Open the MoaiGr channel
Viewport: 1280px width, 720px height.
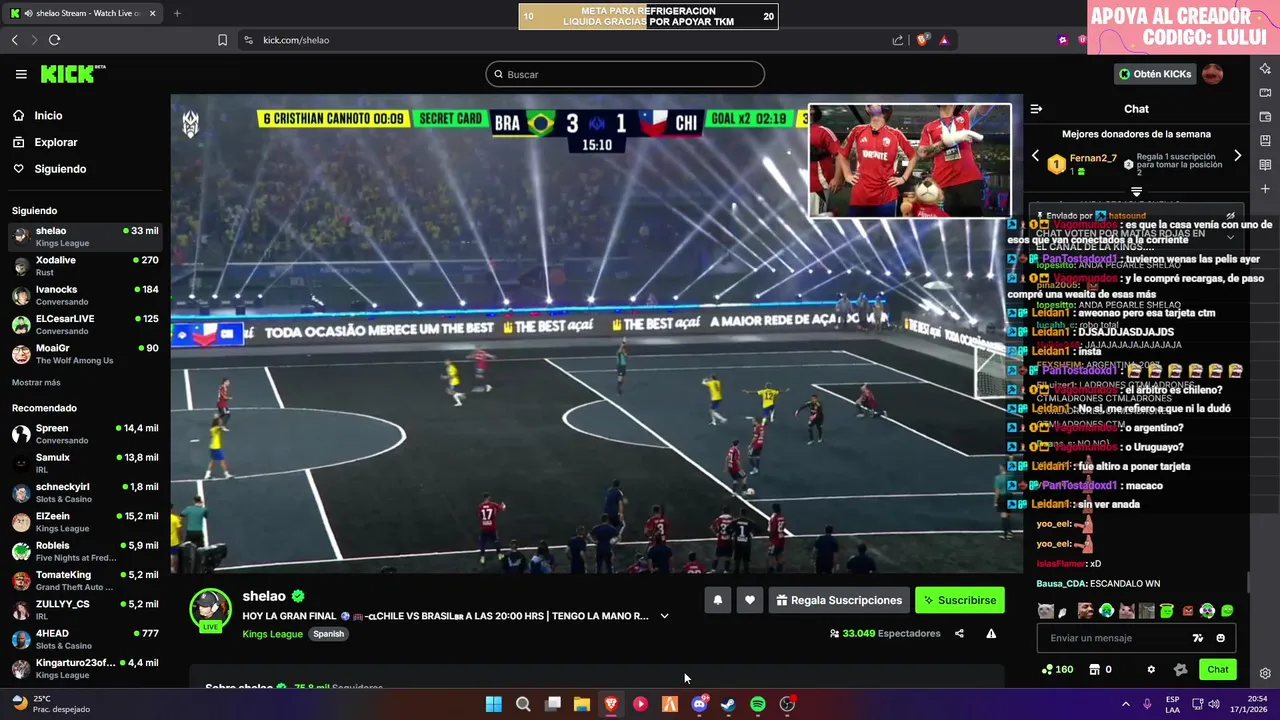(85, 354)
